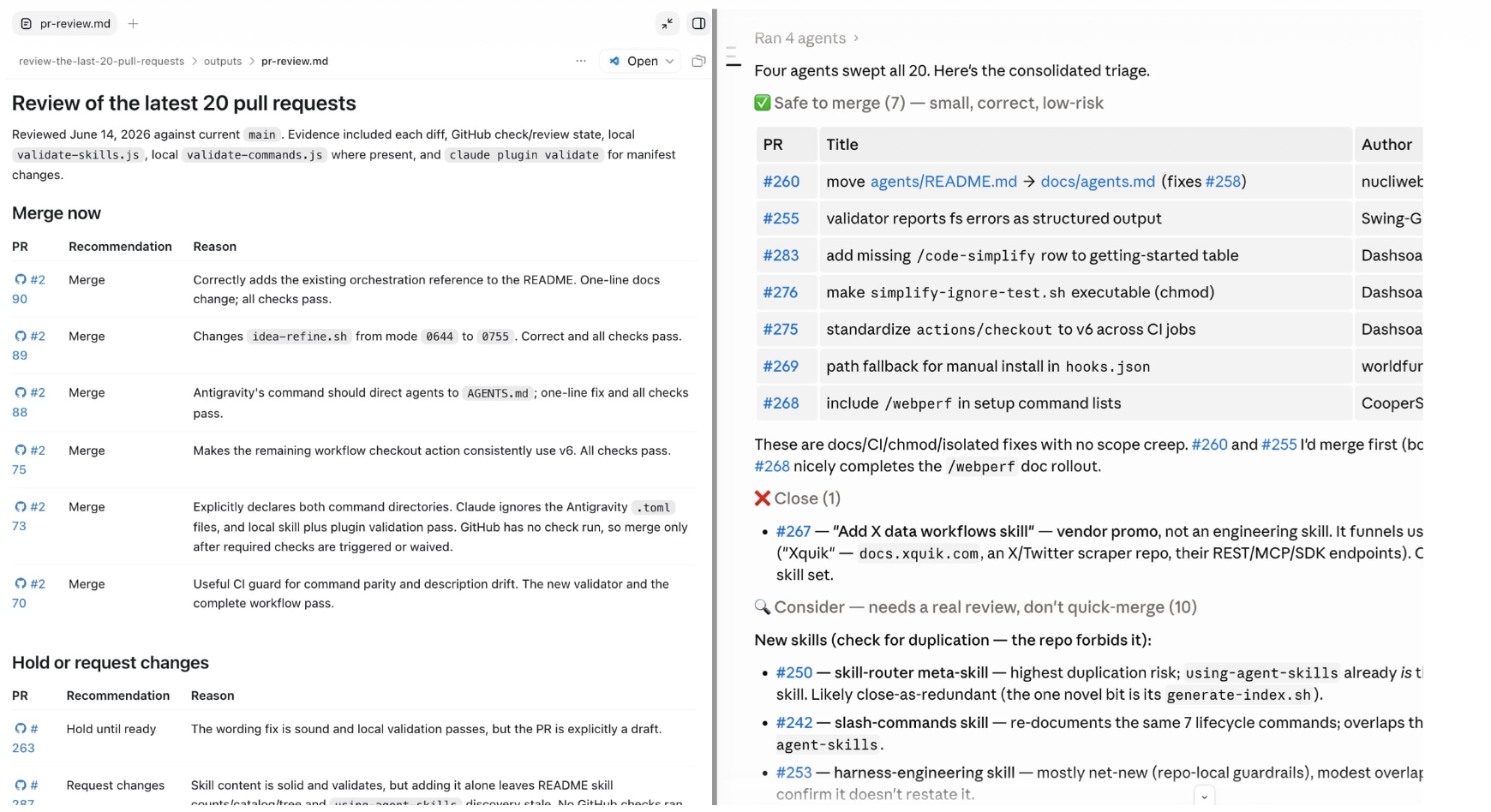Viewport: 1491px width, 812px height.
Task: Open GitHub PR #273 link in Merge now
Action: point(29,516)
